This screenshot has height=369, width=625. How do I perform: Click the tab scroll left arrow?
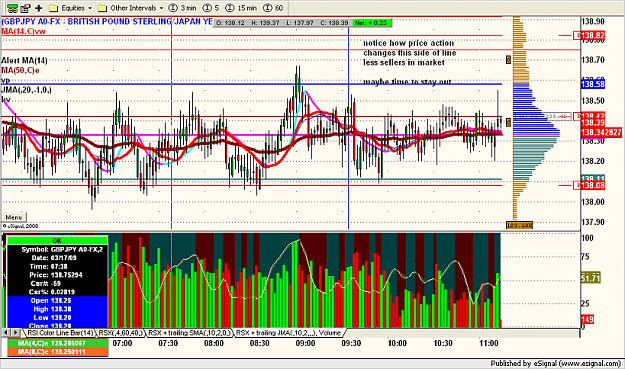point(6,332)
